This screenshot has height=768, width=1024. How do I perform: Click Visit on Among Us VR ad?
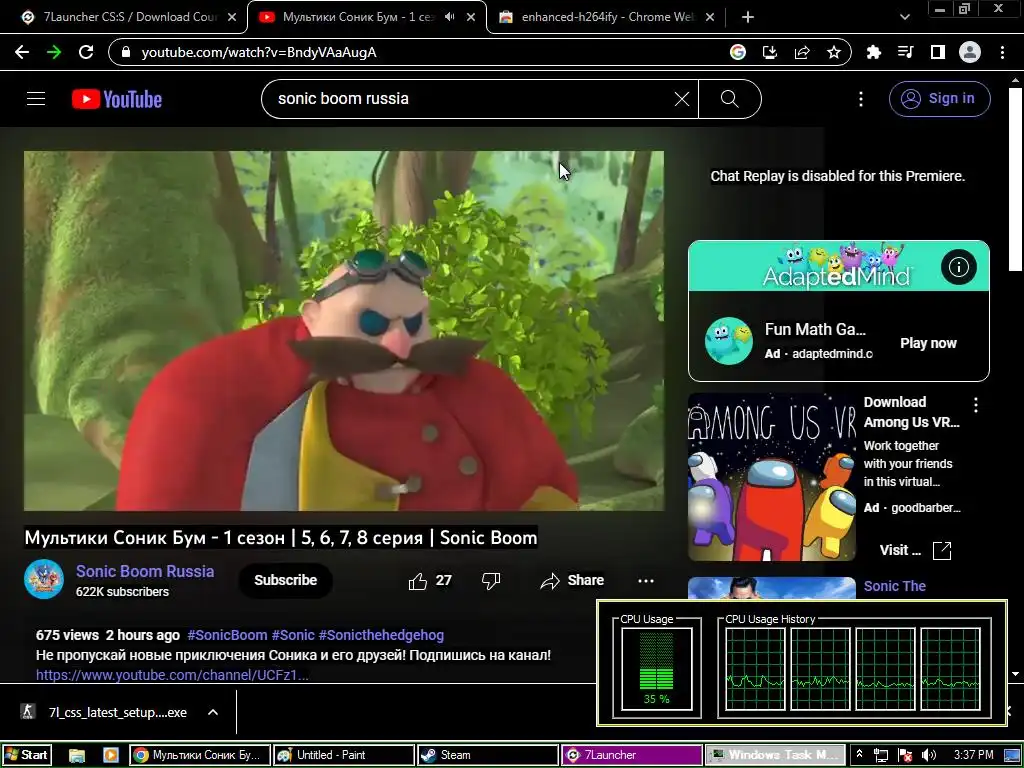tap(915, 551)
